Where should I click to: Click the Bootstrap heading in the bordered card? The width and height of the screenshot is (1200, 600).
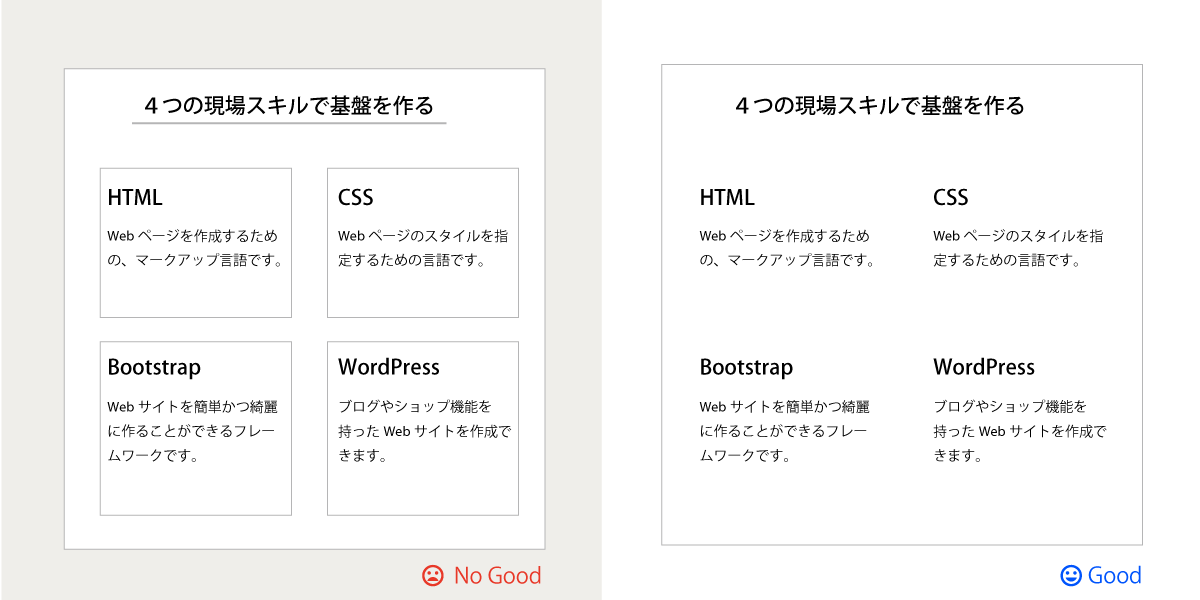click(154, 368)
